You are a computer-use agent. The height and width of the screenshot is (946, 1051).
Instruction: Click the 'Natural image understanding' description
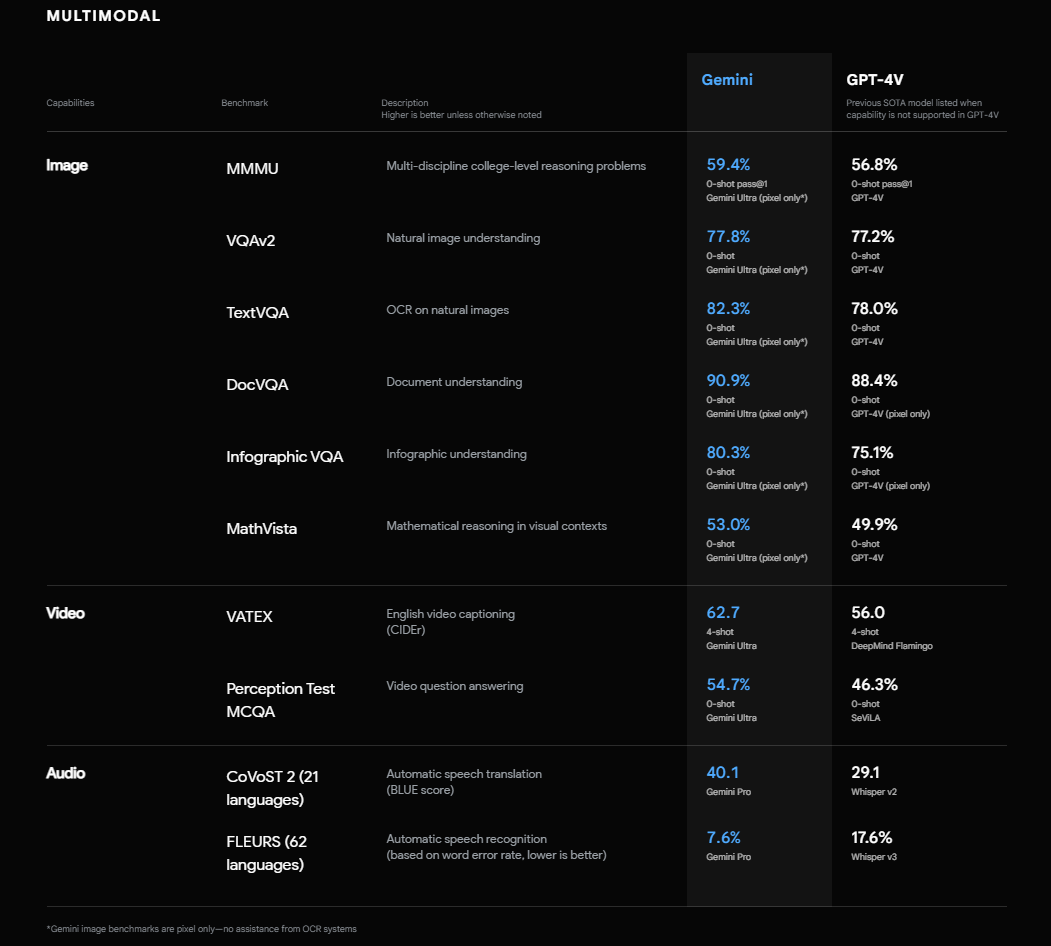pos(463,238)
